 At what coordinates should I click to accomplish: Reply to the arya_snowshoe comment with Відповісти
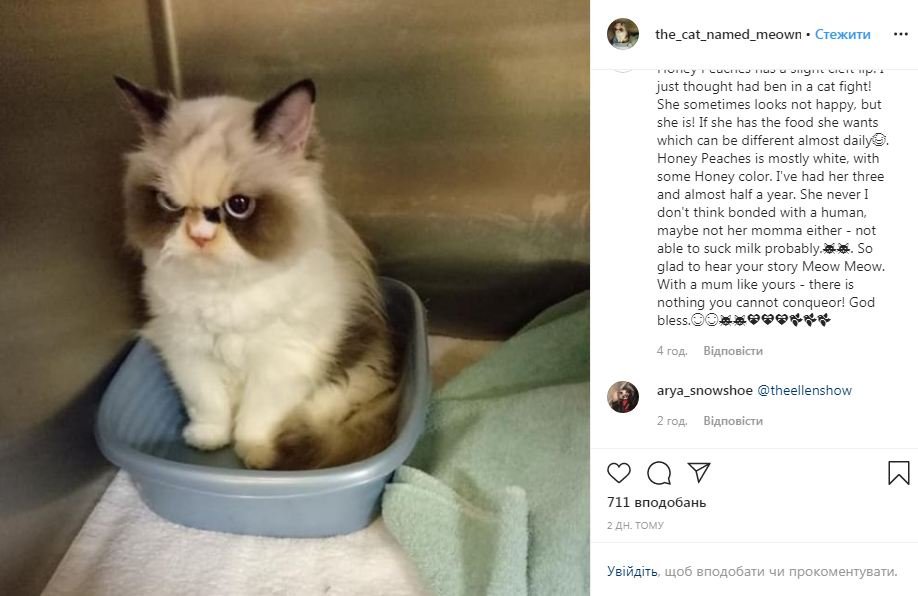point(733,421)
